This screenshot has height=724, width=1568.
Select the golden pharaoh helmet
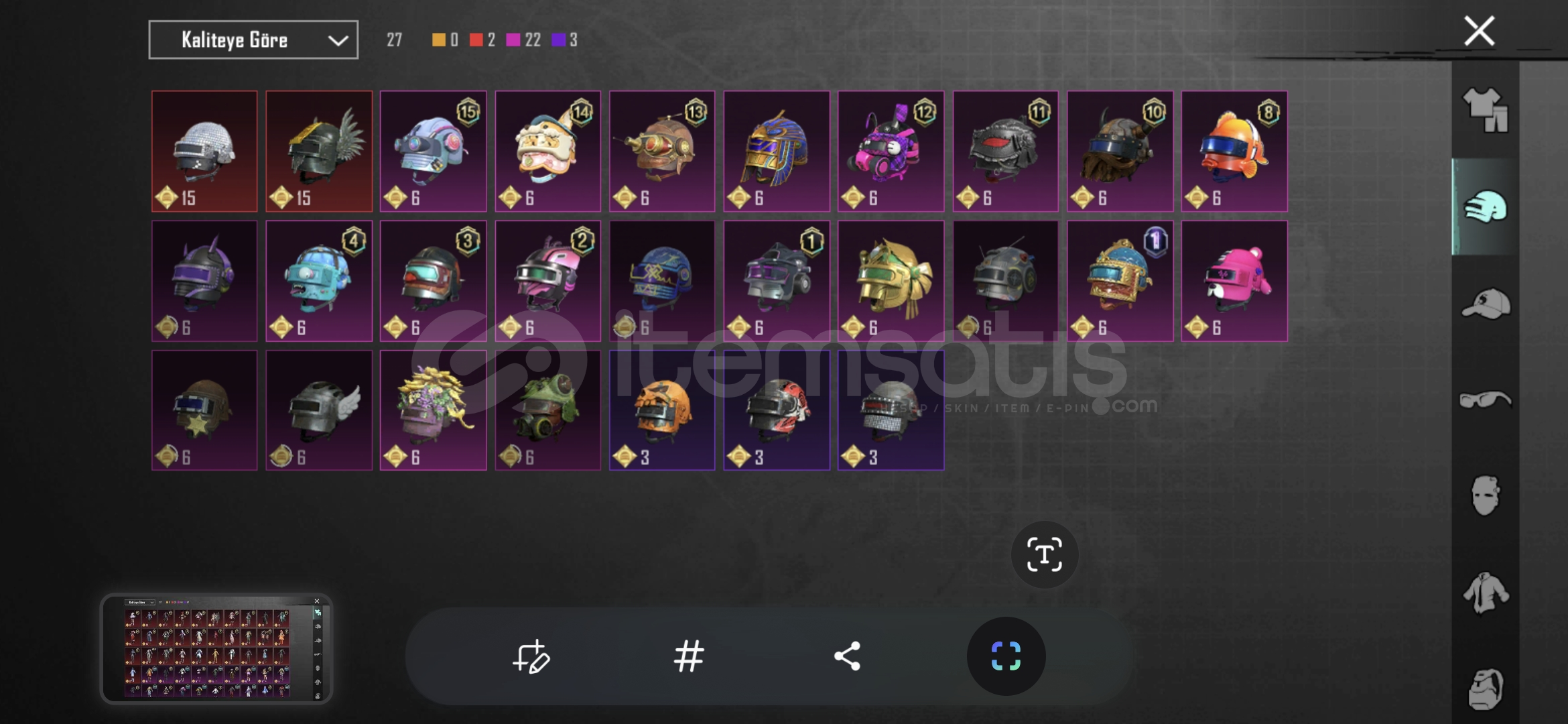(777, 152)
